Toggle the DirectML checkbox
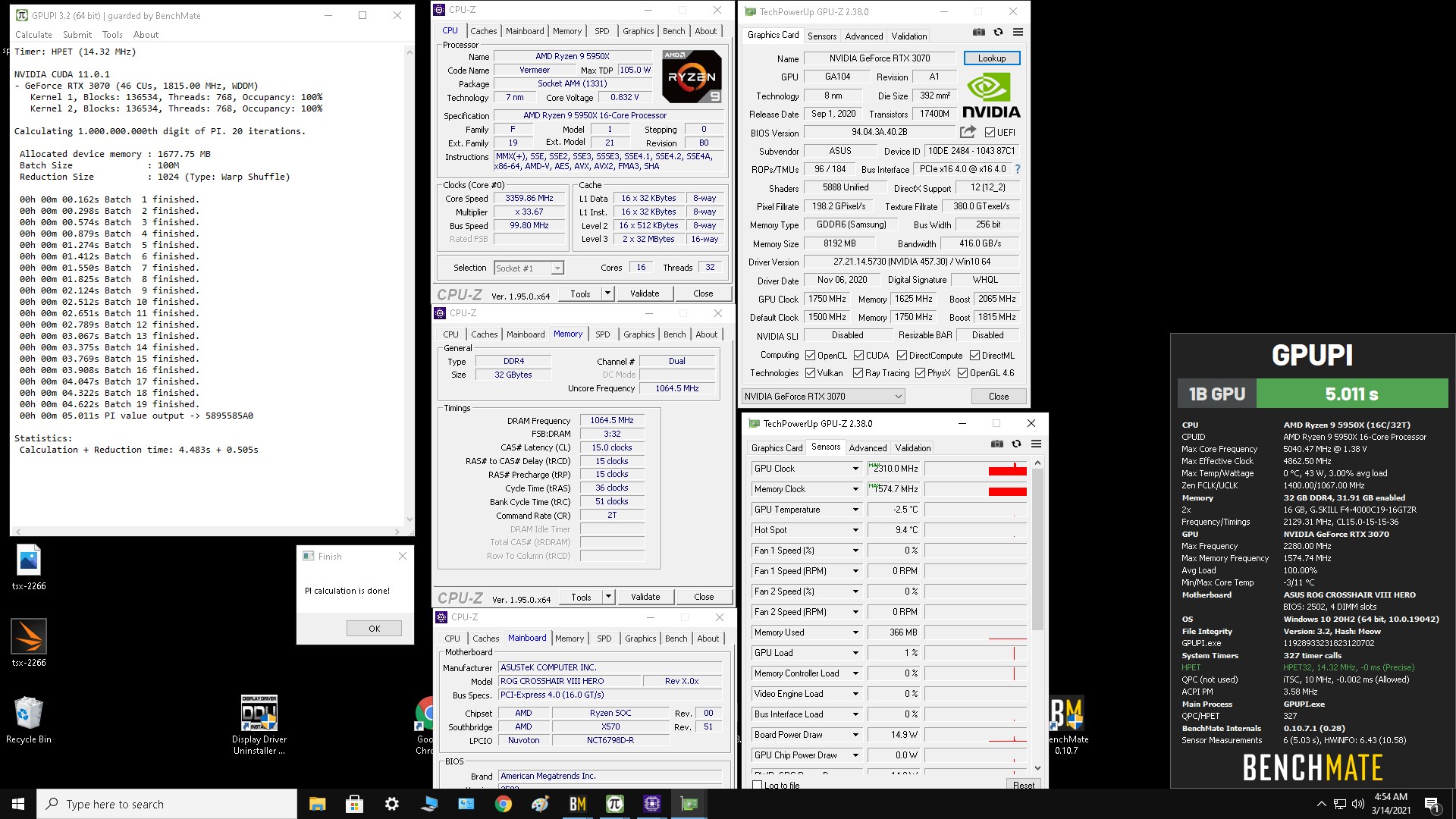Image resolution: width=1456 pixels, height=819 pixels. click(x=974, y=355)
